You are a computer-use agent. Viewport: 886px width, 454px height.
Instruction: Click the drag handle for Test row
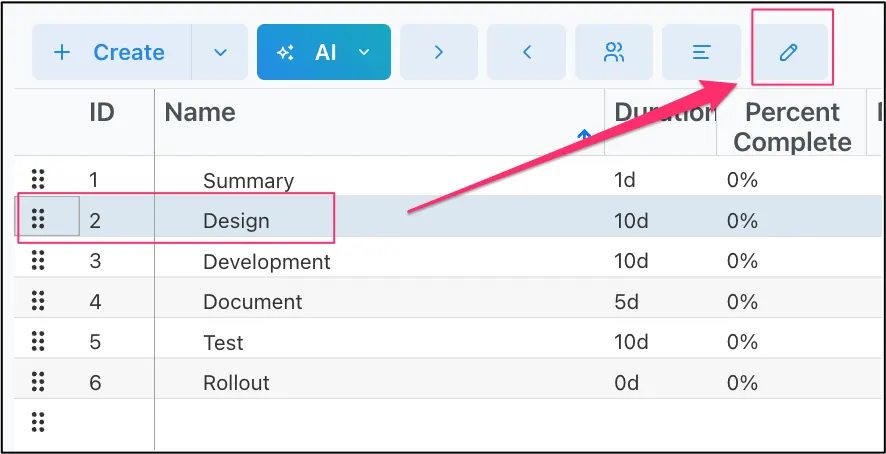pyautogui.click(x=38, y=341)
